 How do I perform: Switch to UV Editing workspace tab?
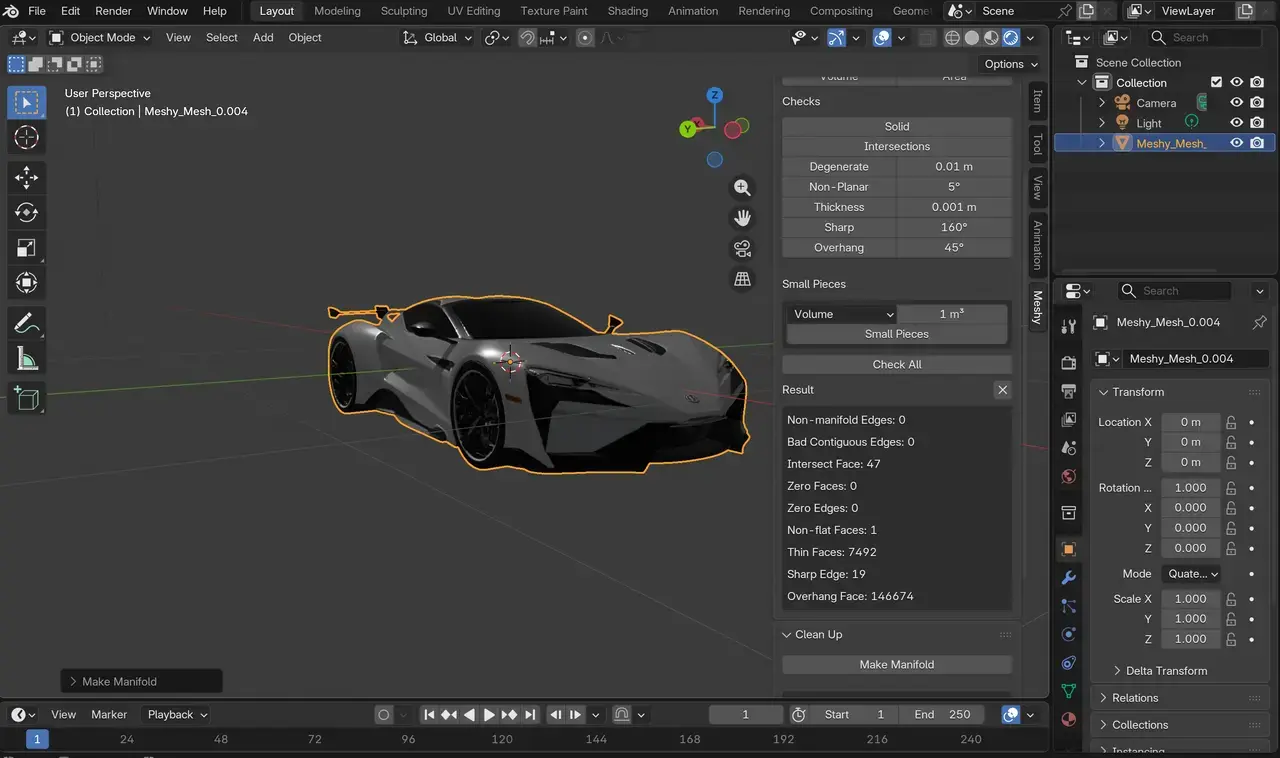(x=474, y=11)
